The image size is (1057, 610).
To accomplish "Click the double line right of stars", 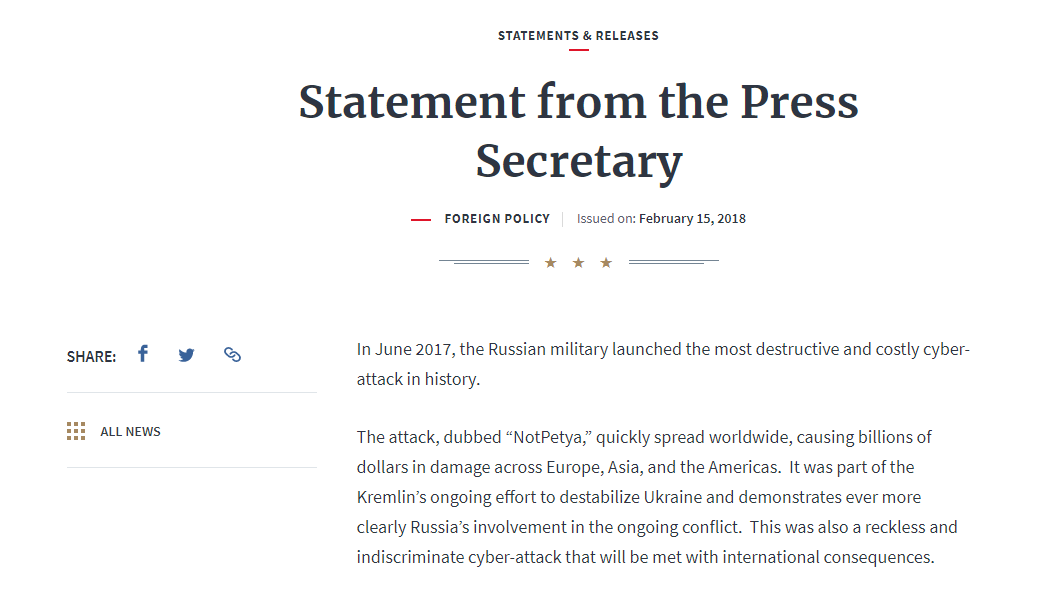I will point(673,262).
